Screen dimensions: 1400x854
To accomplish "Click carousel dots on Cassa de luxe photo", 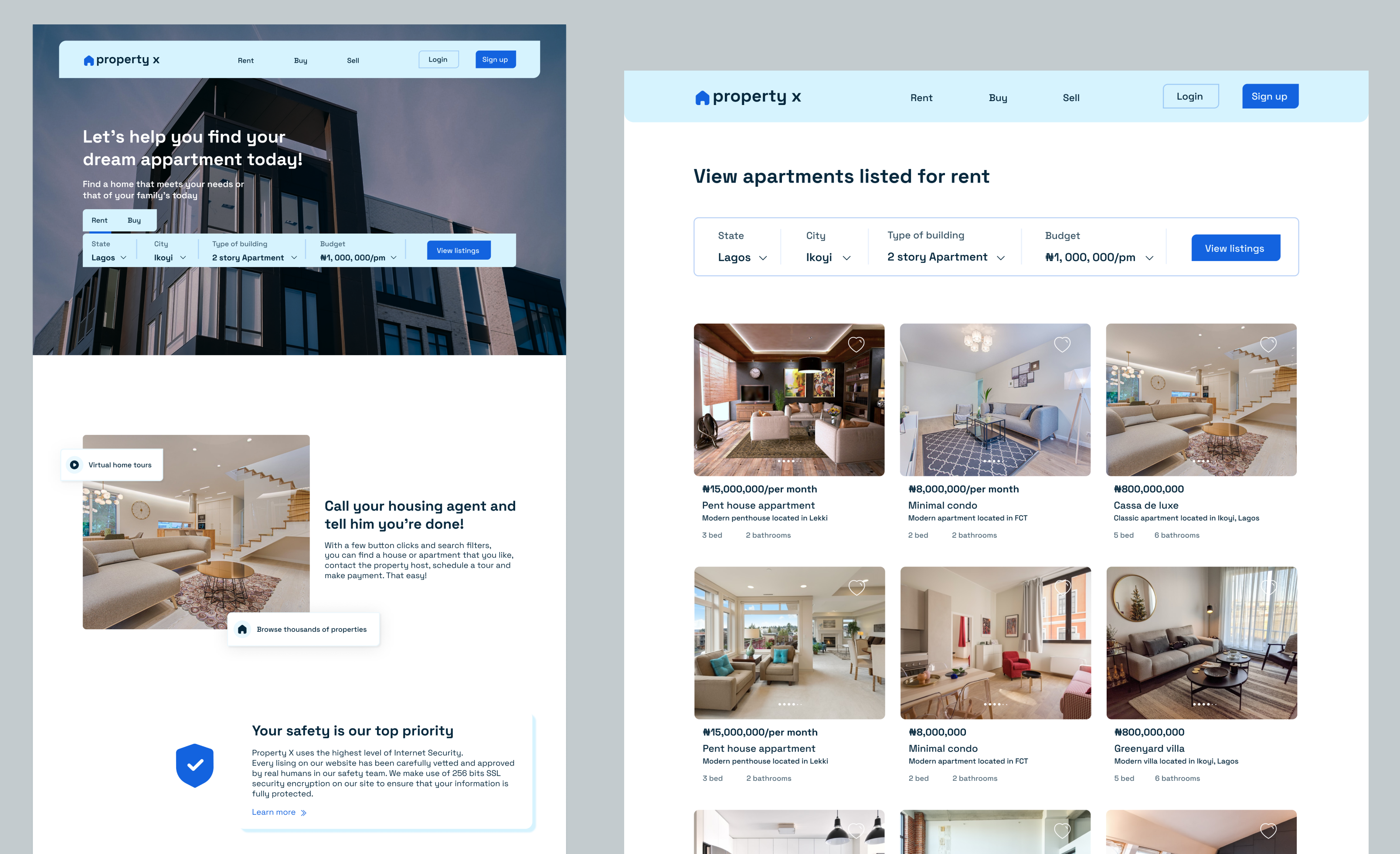I will tap(1202, 461).
